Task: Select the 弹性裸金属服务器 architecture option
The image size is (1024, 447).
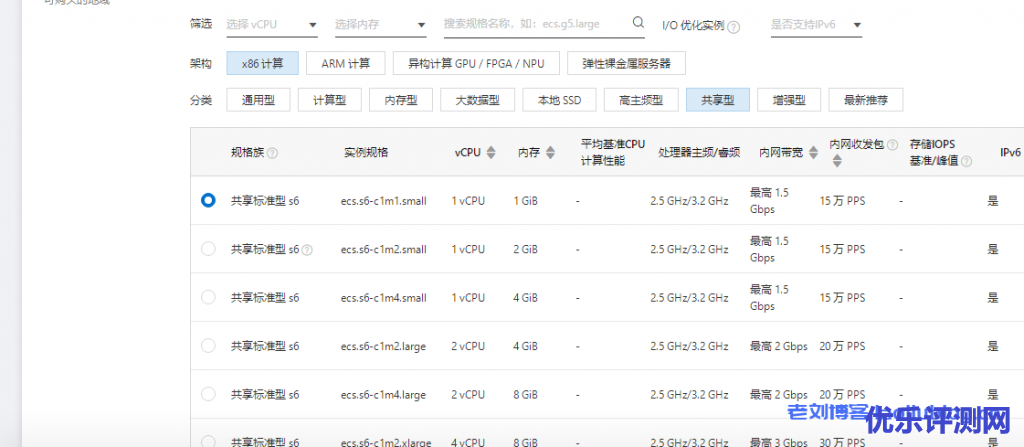Action: pos(626,64)
